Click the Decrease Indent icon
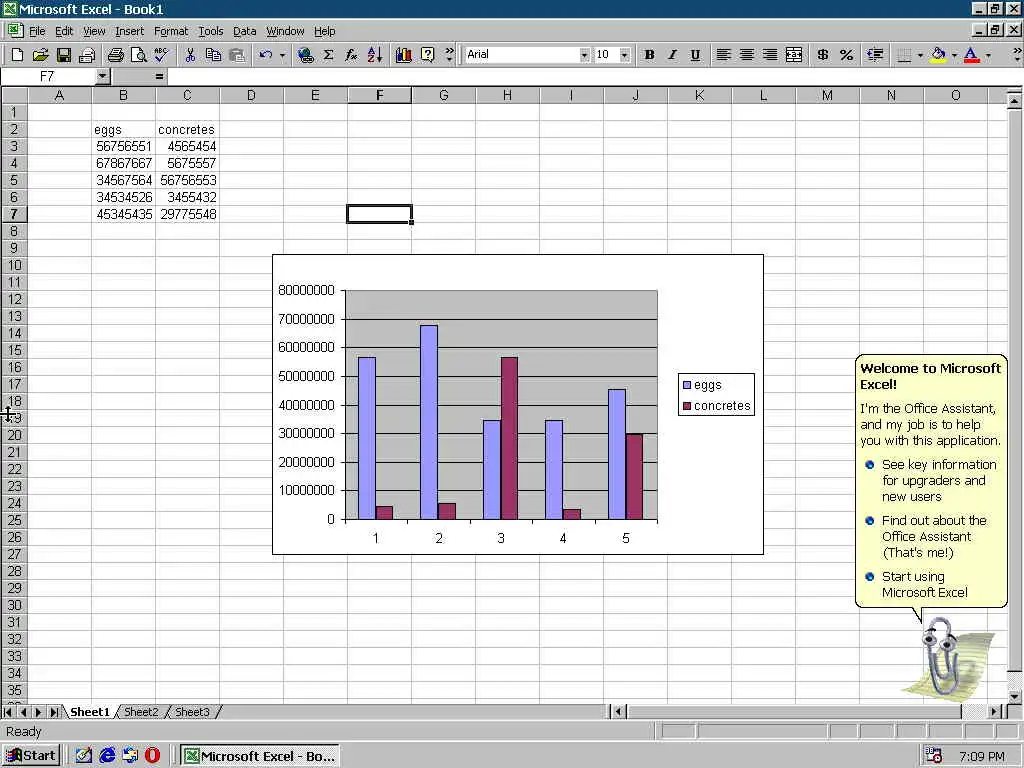Screen dimensions: 1024x768 click(x=875, y=55)
